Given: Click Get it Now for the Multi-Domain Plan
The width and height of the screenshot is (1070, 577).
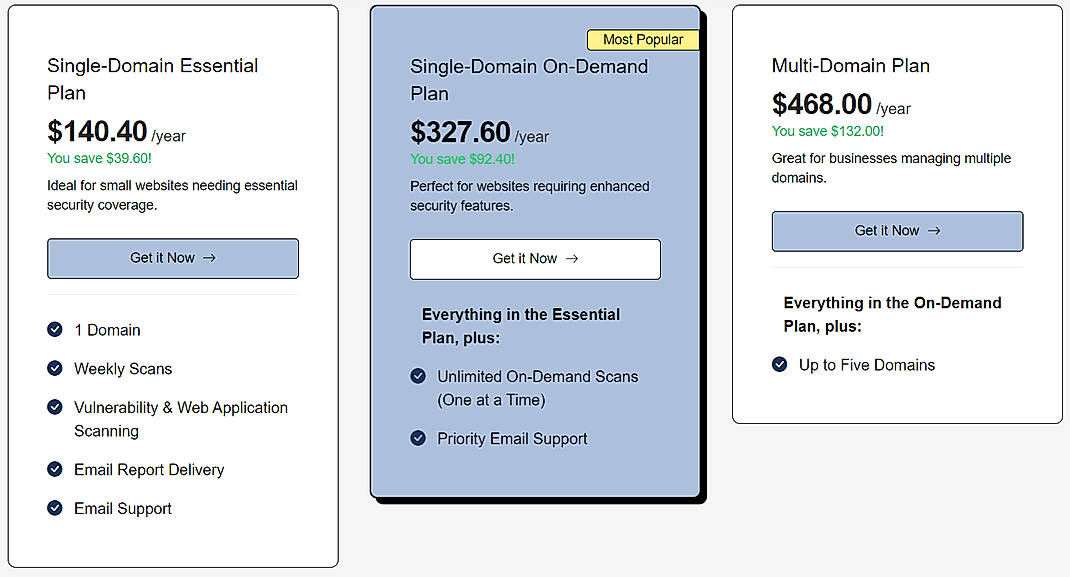Looking at the screenshot, I should 896,230.
